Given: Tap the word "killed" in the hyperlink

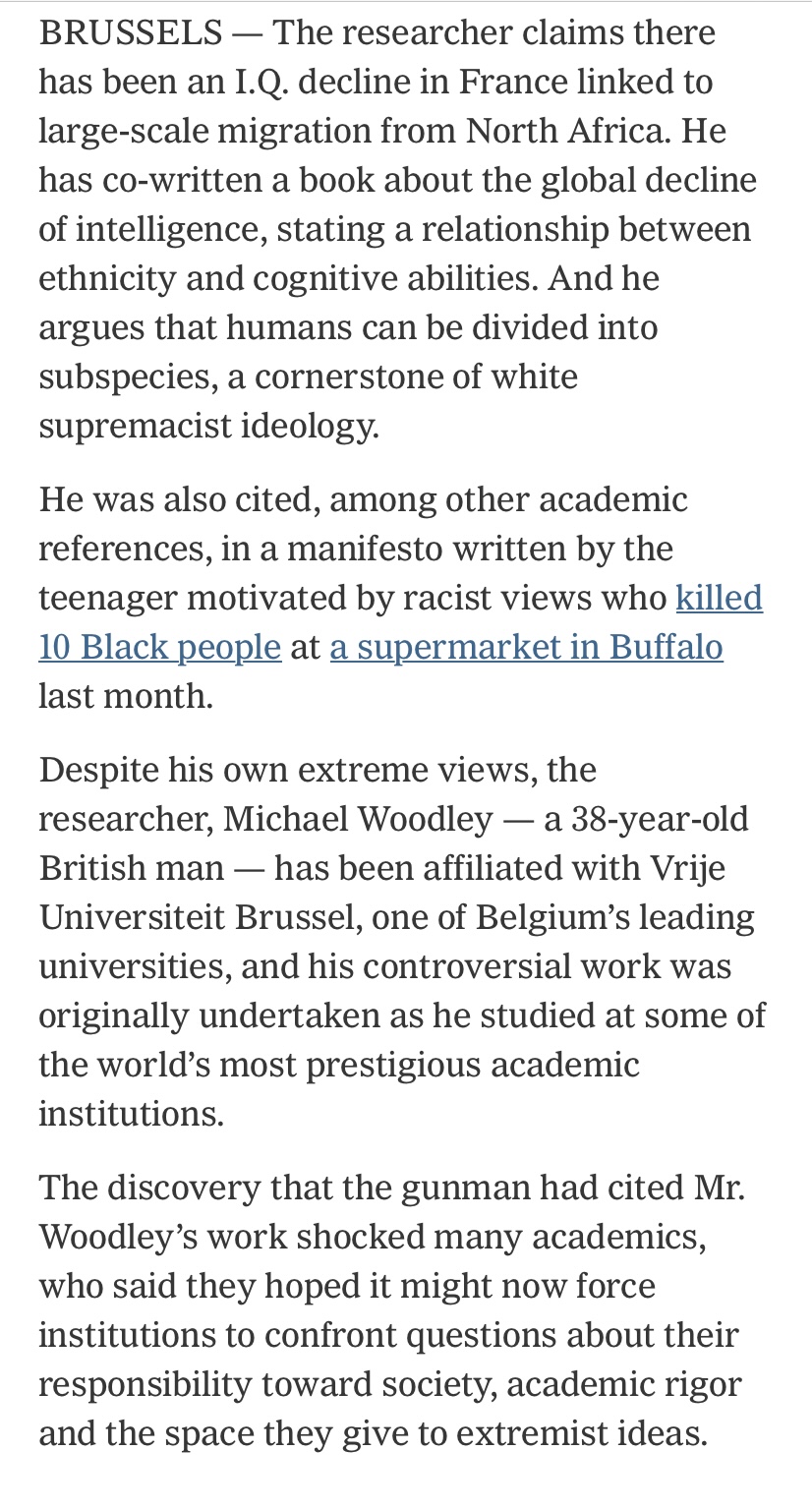Looking at the screenshot, I should pos(719,598).
